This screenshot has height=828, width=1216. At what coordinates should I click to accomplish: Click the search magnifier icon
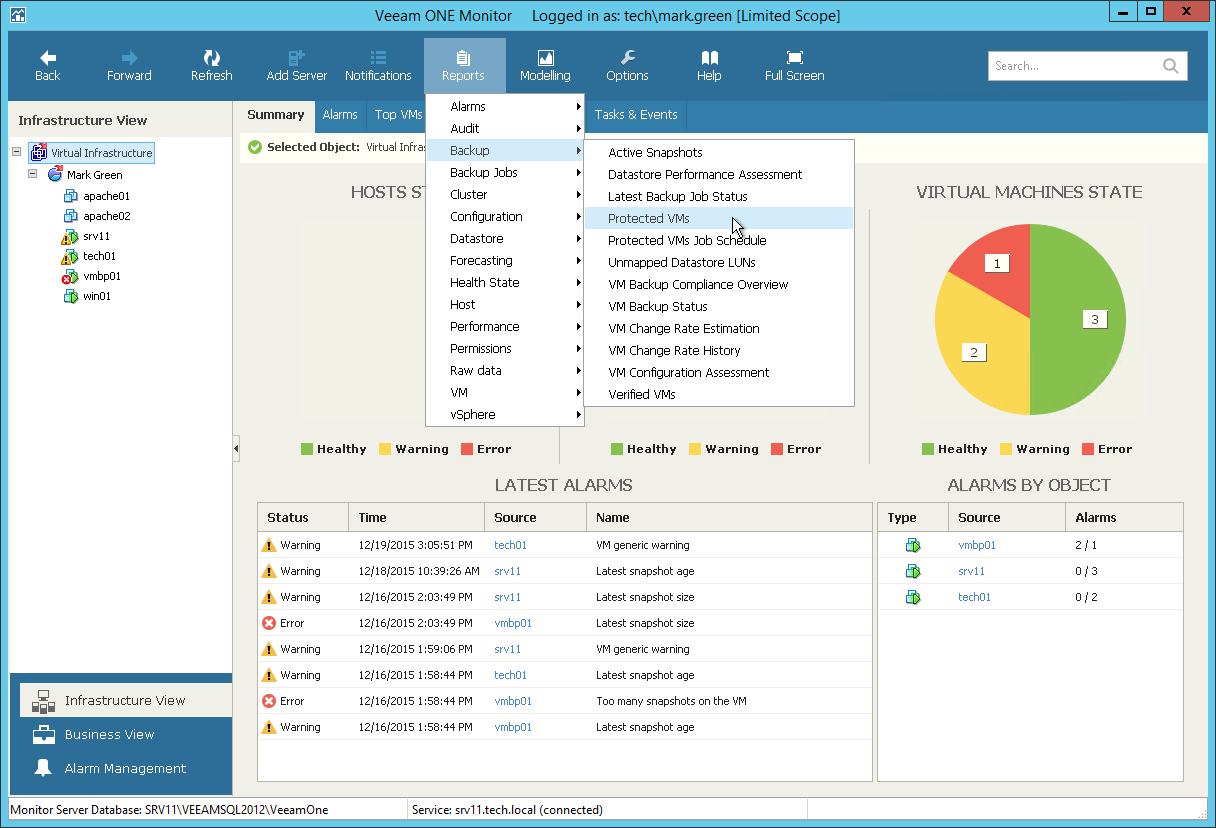[x=1171, y=66]
